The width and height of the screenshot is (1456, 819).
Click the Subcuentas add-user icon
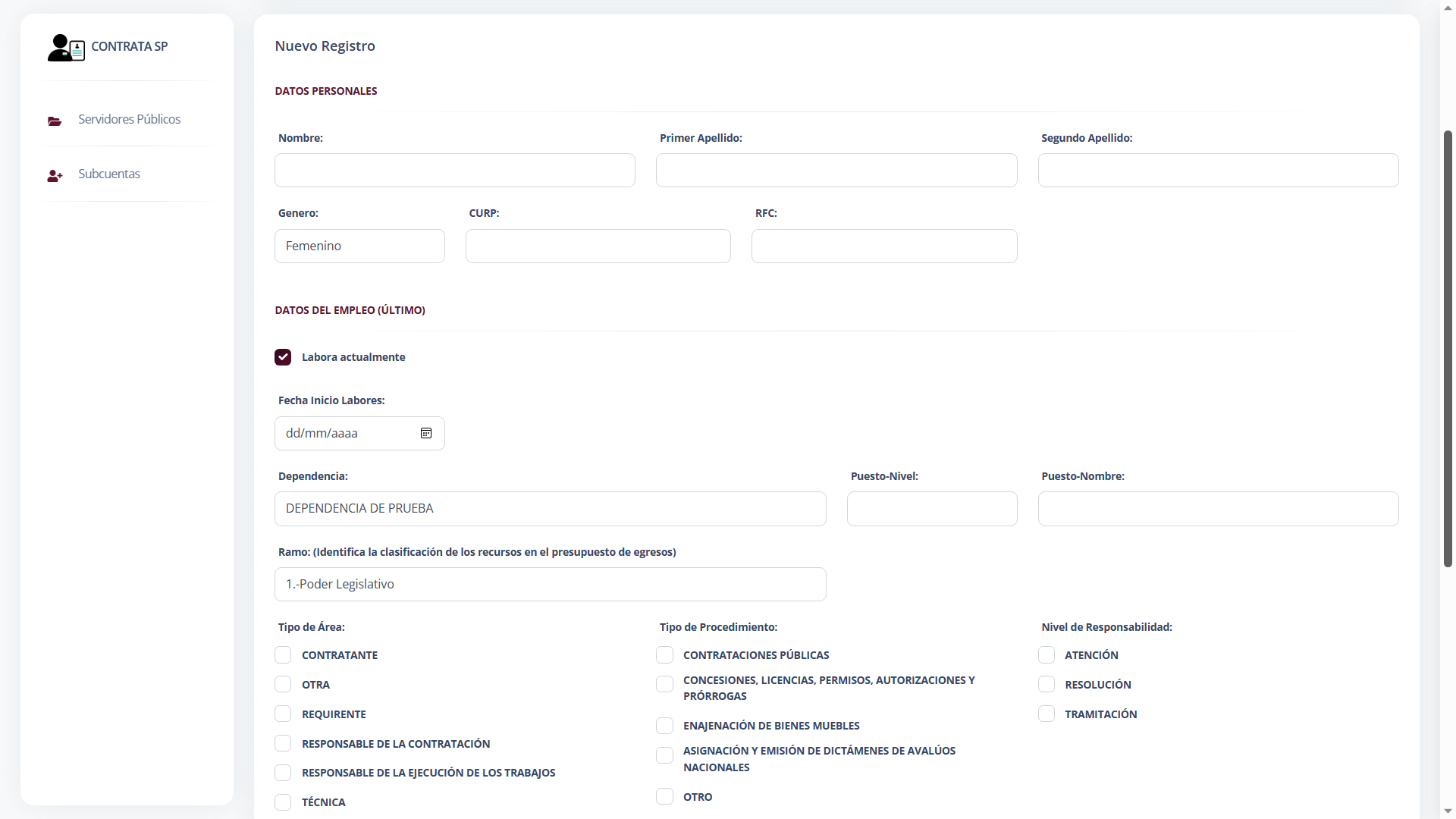coord(55,176)
